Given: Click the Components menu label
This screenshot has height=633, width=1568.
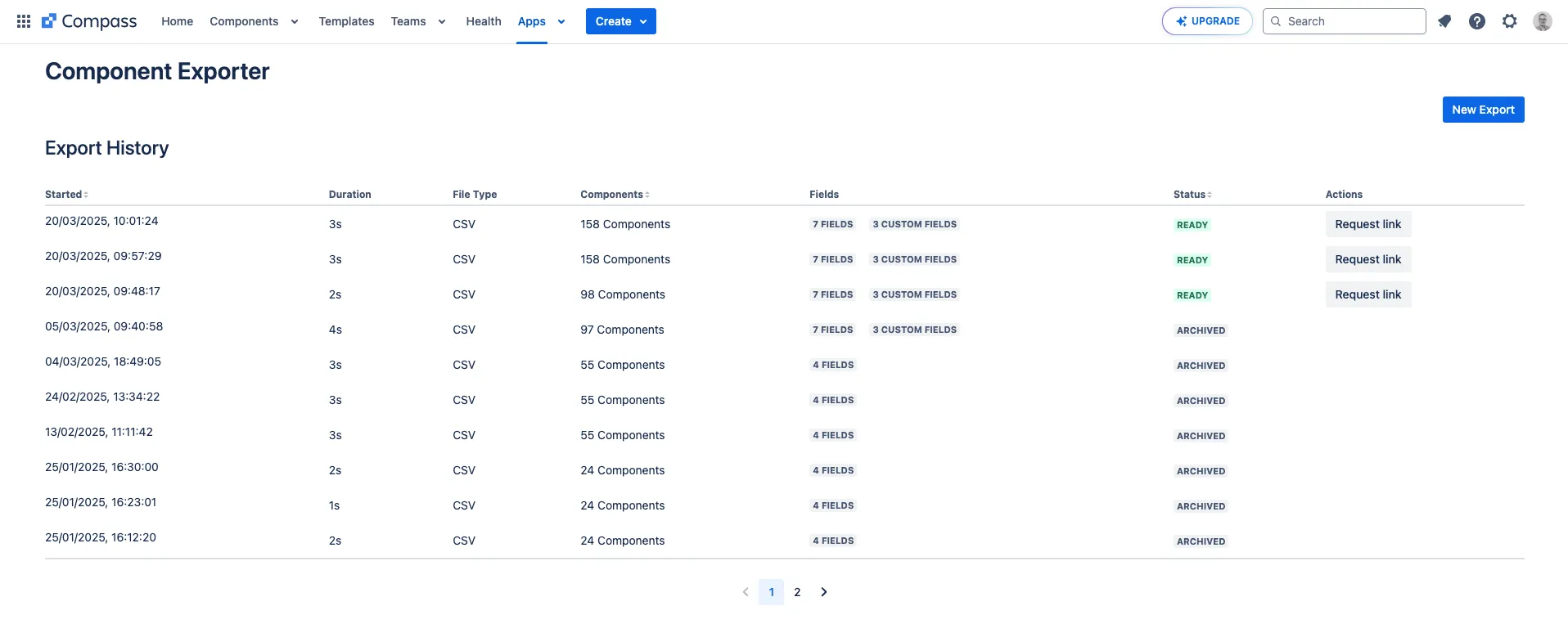Looking at the screenshot, I should click(244, 21).
